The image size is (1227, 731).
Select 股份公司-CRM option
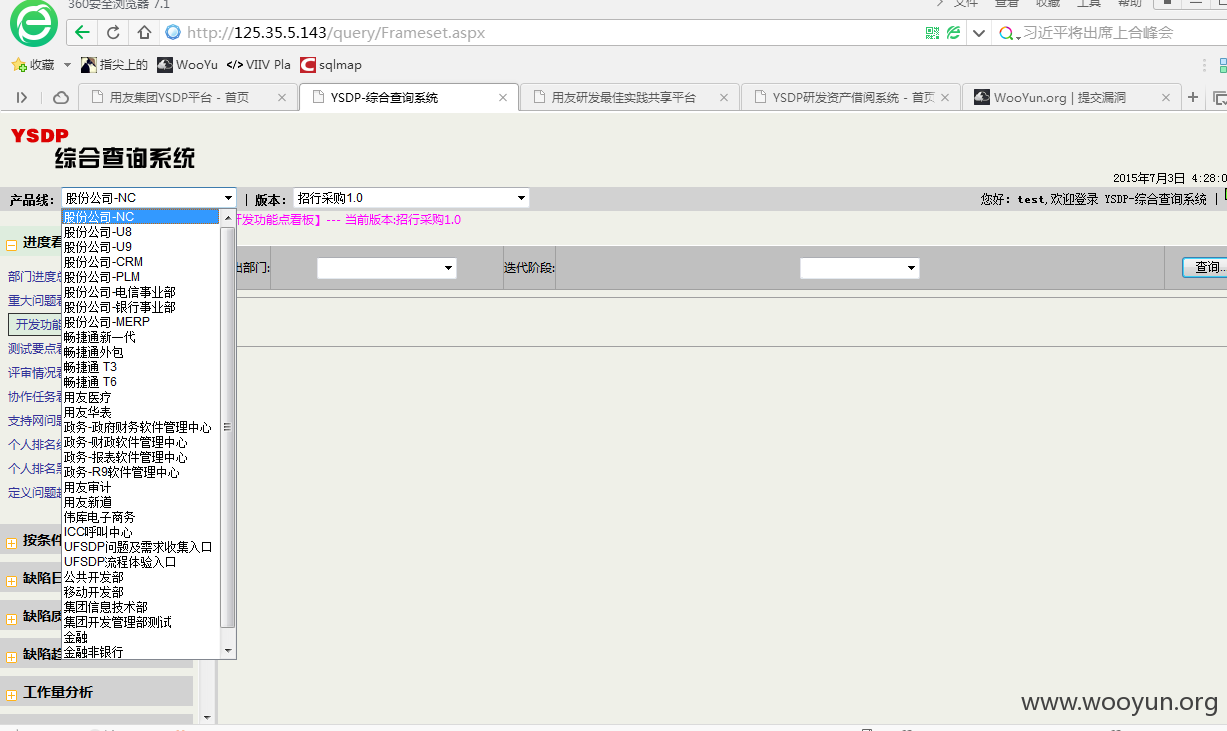pos(140,262)
